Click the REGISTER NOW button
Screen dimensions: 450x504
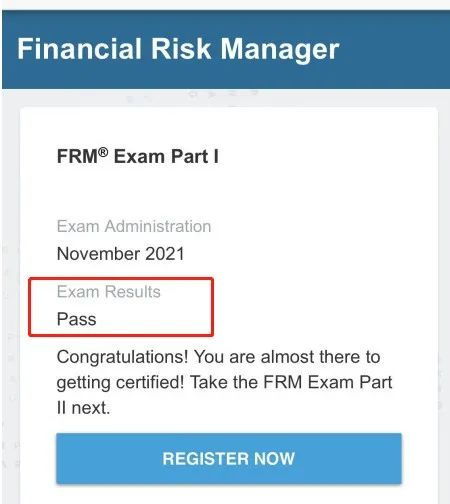[x=229, y=458]
